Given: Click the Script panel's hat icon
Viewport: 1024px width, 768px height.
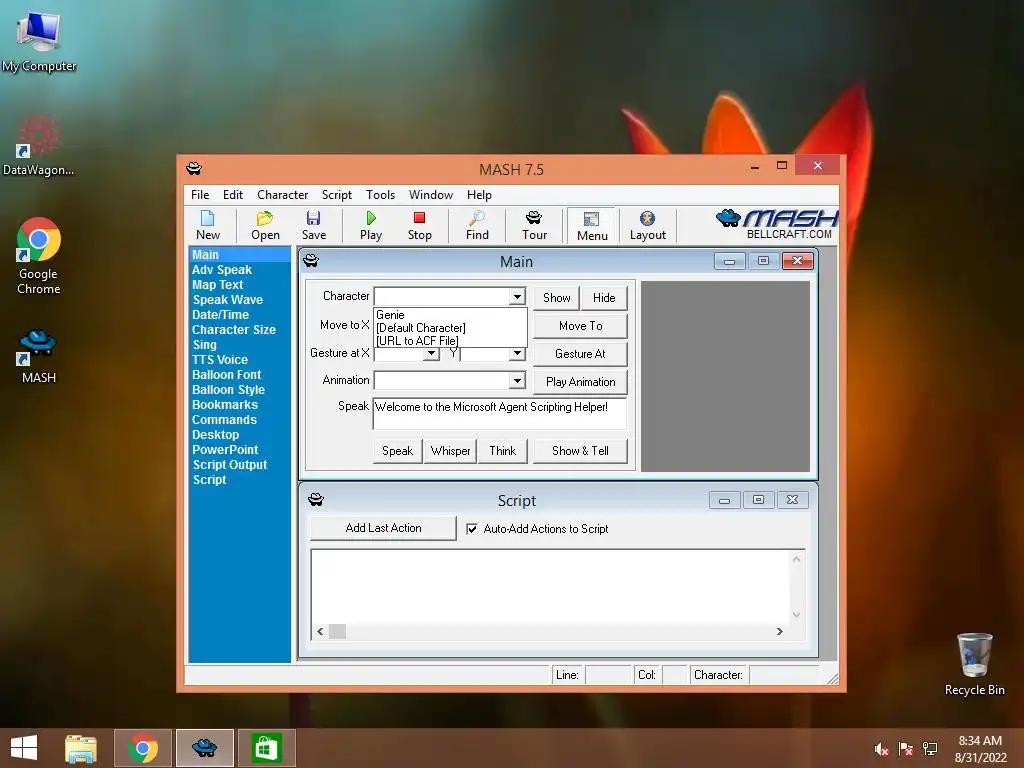Looking at the screenshot, I should (x=316, y=500).
